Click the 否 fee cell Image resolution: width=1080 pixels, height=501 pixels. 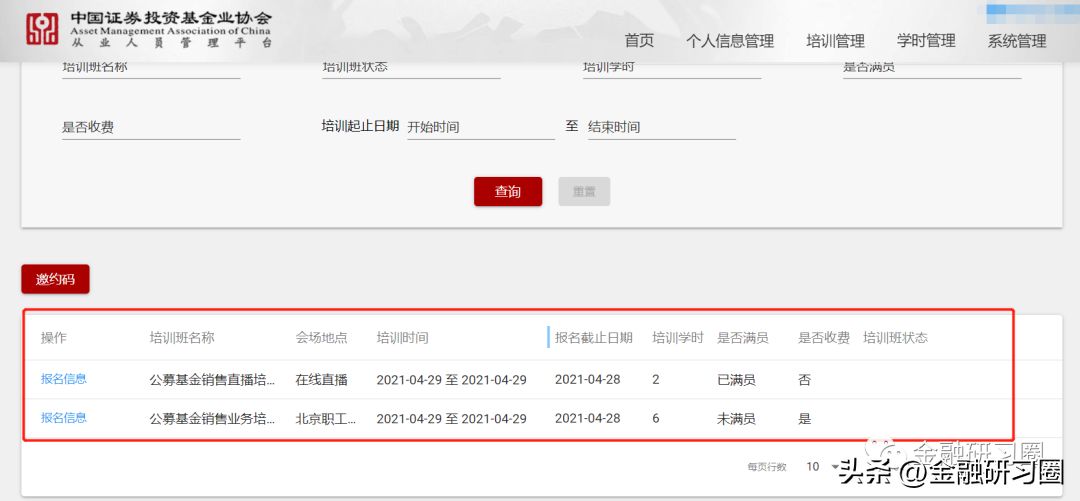804,380
